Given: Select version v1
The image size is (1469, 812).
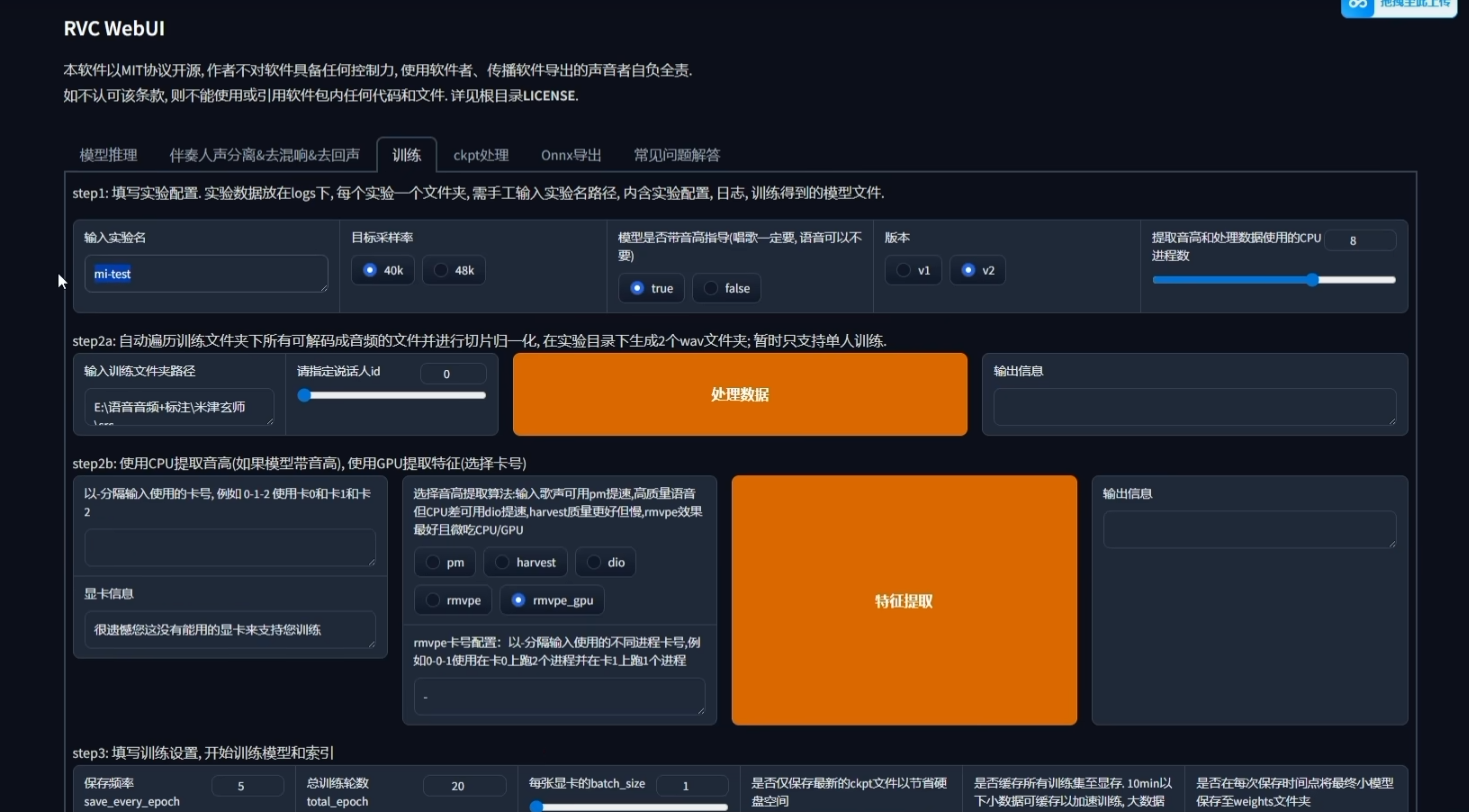Looking at the screenshot, I should click(x=913, y=270).
